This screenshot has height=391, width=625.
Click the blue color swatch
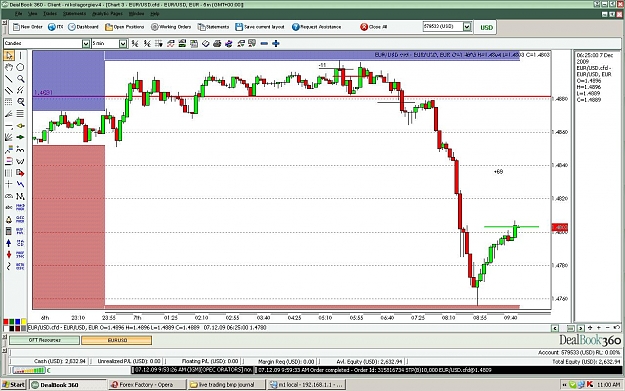point(18,322)
